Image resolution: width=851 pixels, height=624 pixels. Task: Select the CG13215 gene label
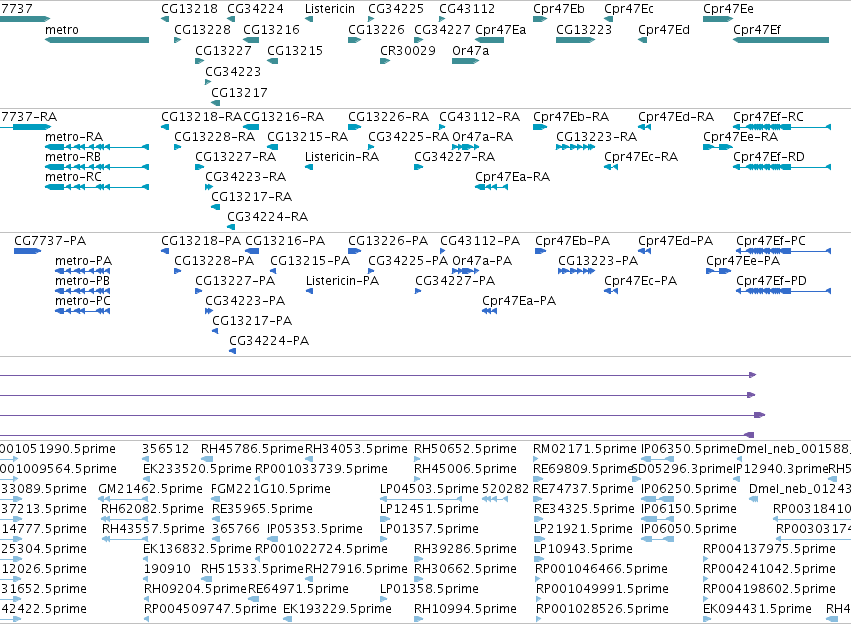coord(295,50)
